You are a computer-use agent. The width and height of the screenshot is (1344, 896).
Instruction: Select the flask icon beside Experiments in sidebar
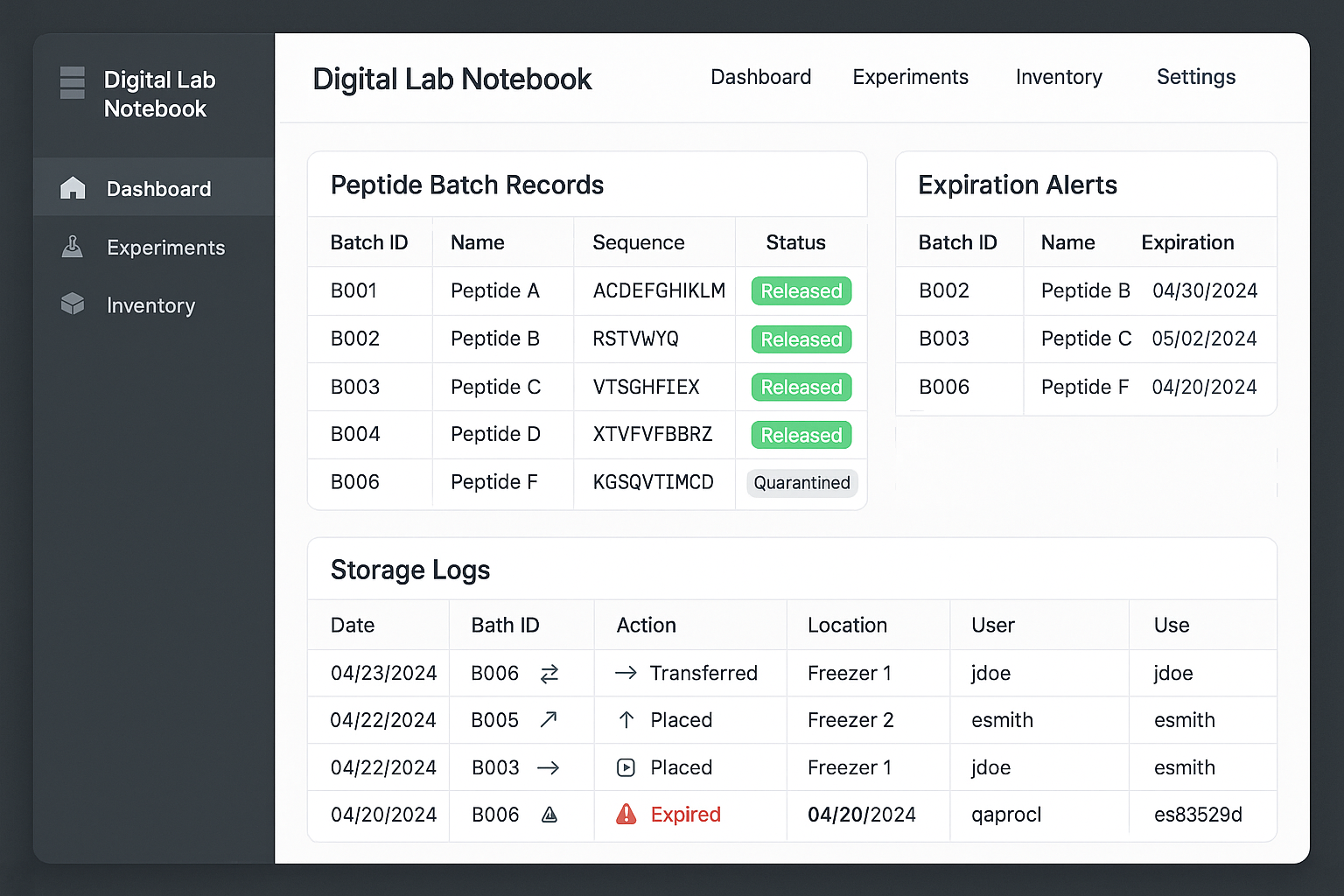click(x=73, y=247)
